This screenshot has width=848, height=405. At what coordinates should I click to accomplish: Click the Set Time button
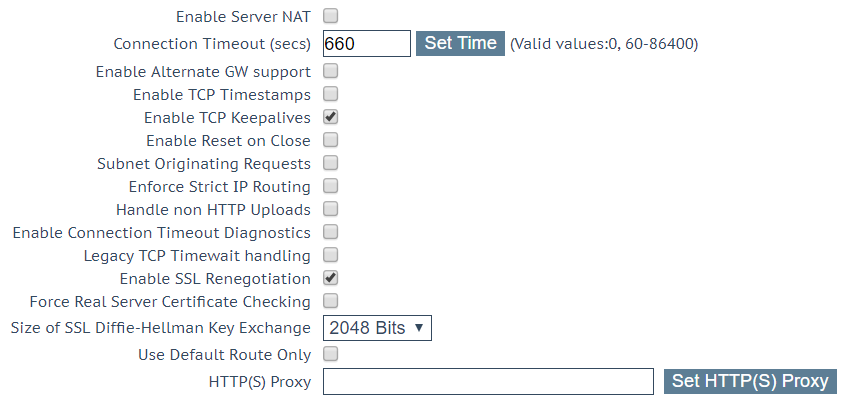[x=460, y=43]
